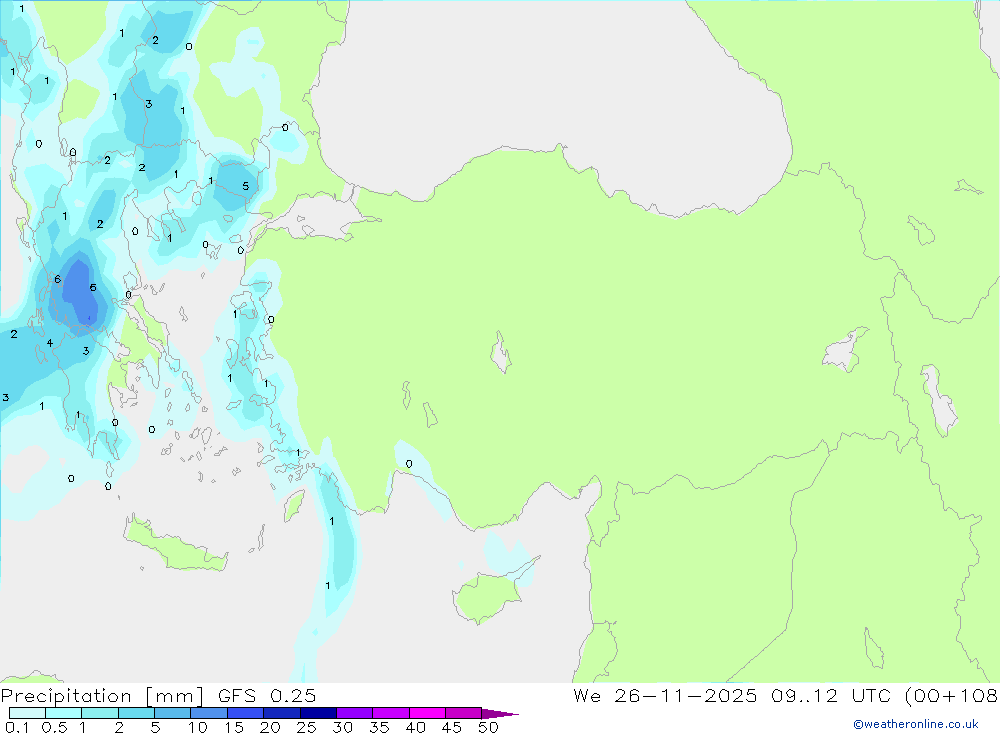The width and height of the screenshot is (1000, 733).
Task: Select the 5–10 mm legend color swatch
Action: pos(173,713)
